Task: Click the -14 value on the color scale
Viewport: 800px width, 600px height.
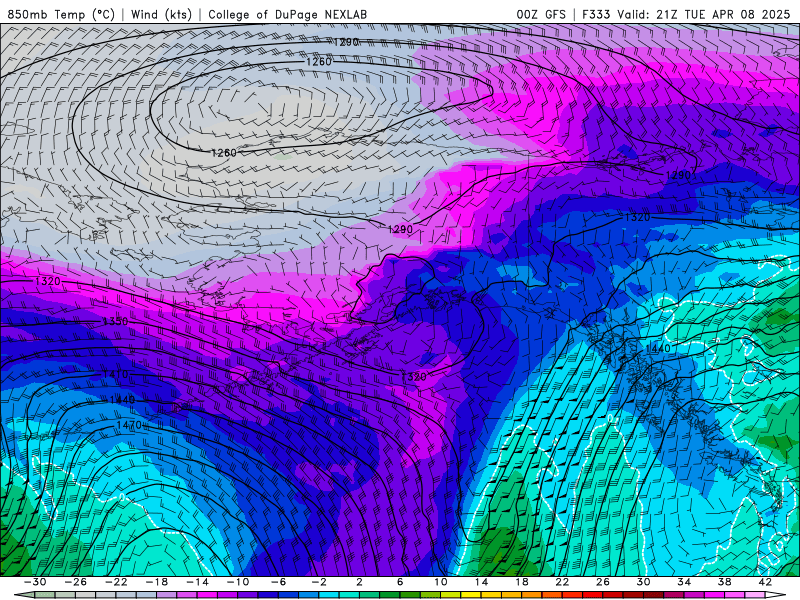Action: point(197,582)
